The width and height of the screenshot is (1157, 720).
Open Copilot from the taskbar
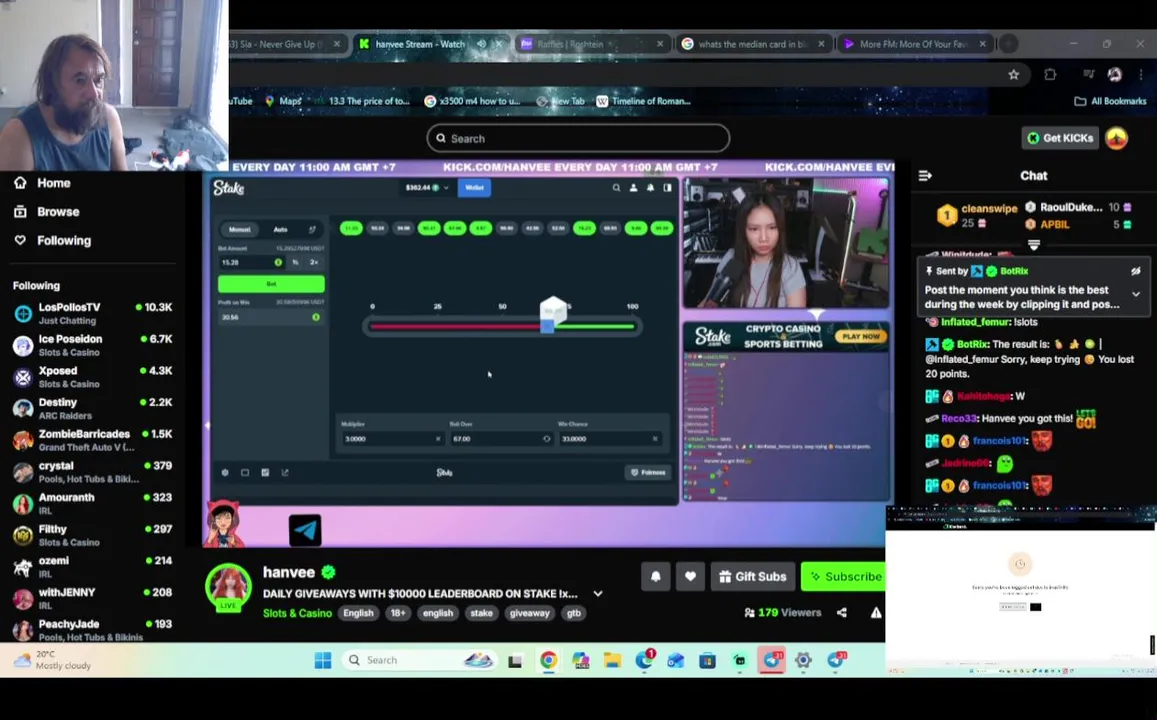(x=581, y=660)
